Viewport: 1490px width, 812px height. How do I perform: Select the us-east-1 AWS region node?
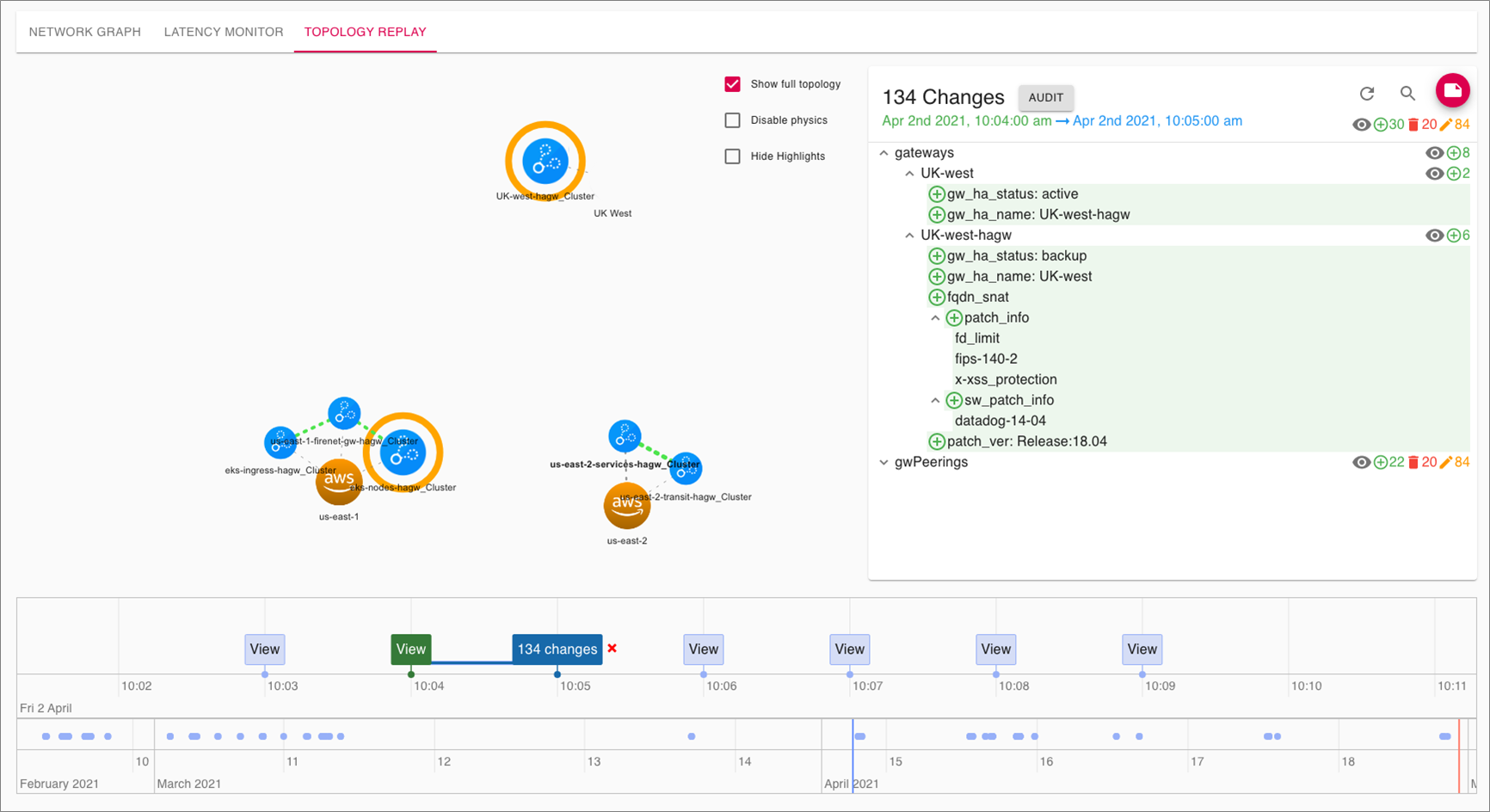[x=339, y=482]
